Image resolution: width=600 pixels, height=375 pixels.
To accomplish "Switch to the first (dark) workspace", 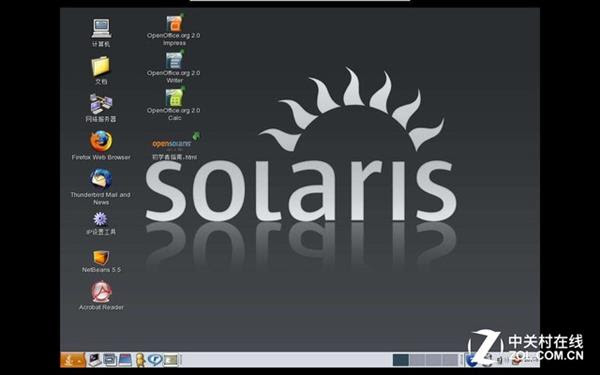I will (401, 360).
